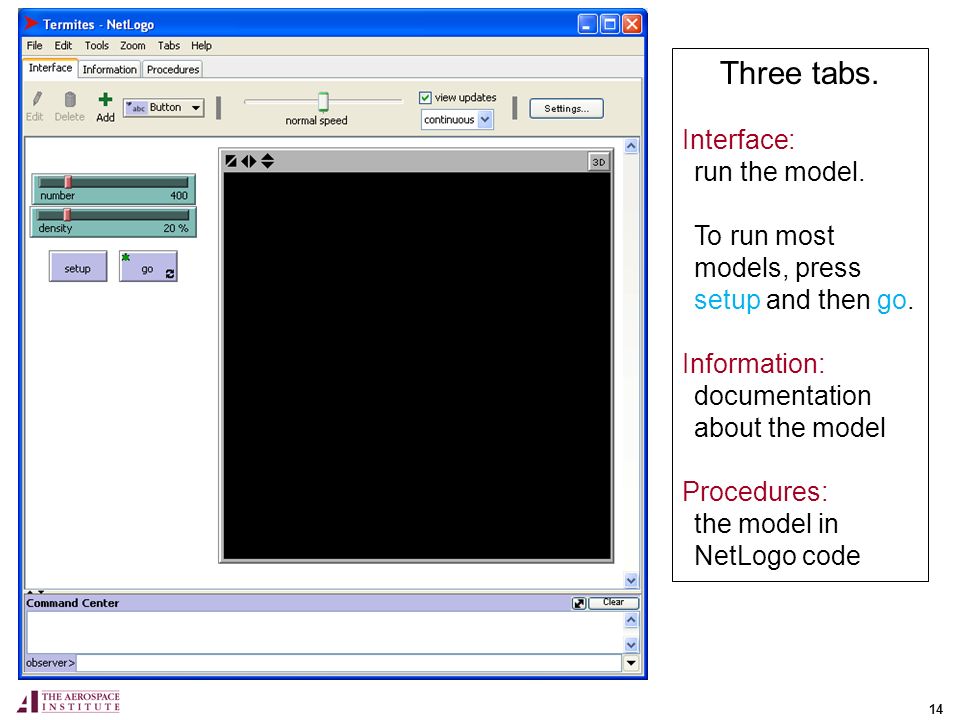Maximize the Termites NetLogo window

(610, 24)
